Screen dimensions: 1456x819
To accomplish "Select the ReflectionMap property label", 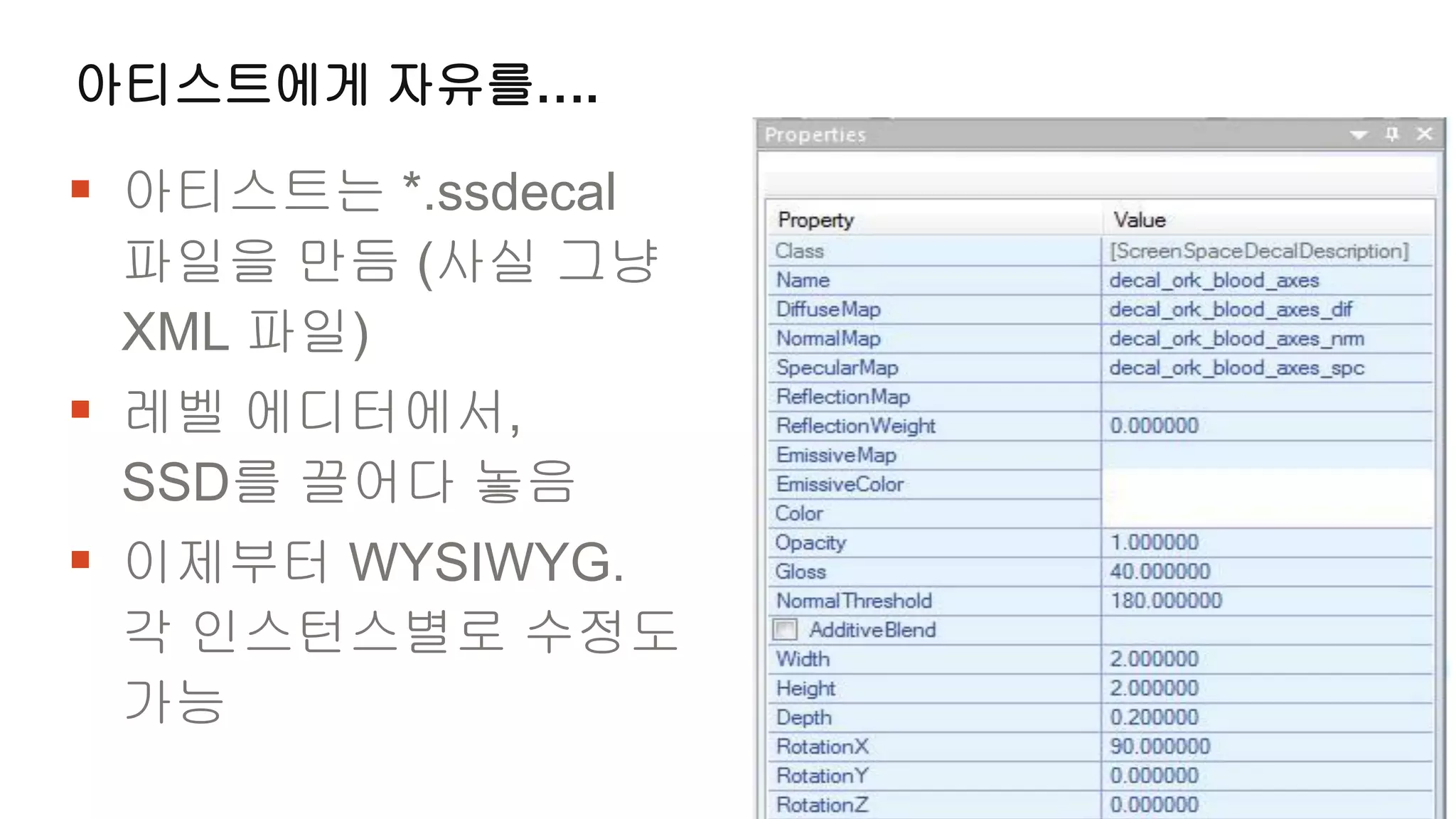I will click(843, 397).
